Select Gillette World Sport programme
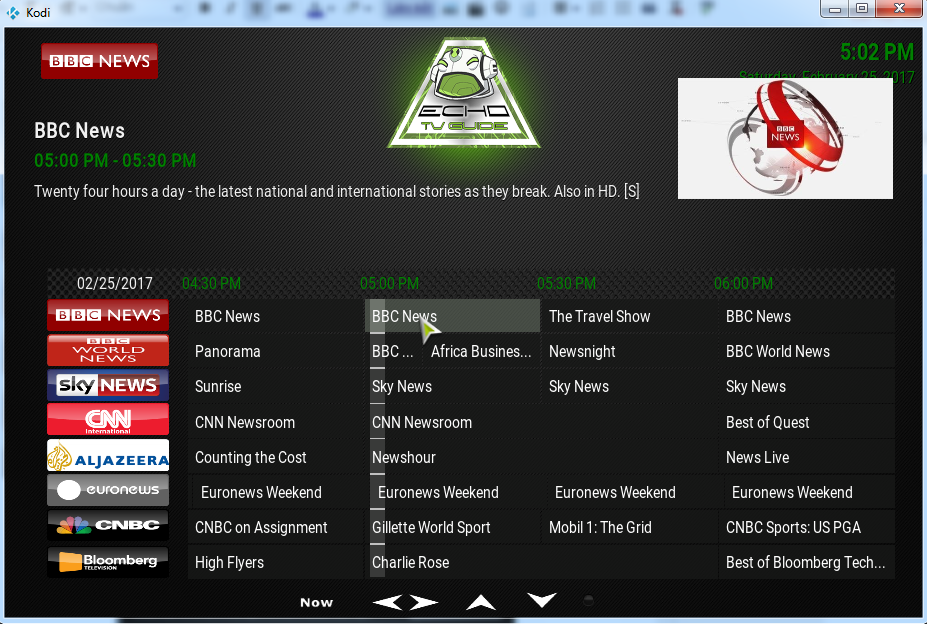The height and width of the screenshot is (624, 927). pos(452,527)
